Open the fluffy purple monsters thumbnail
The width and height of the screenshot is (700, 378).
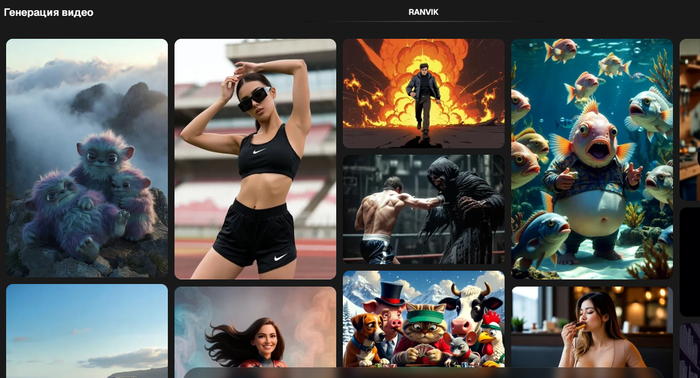click(87, 158)
